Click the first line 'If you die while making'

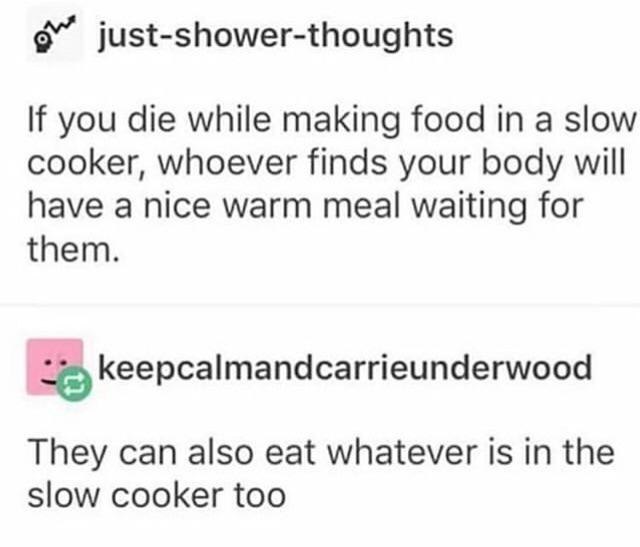click(x=332, y=120)
